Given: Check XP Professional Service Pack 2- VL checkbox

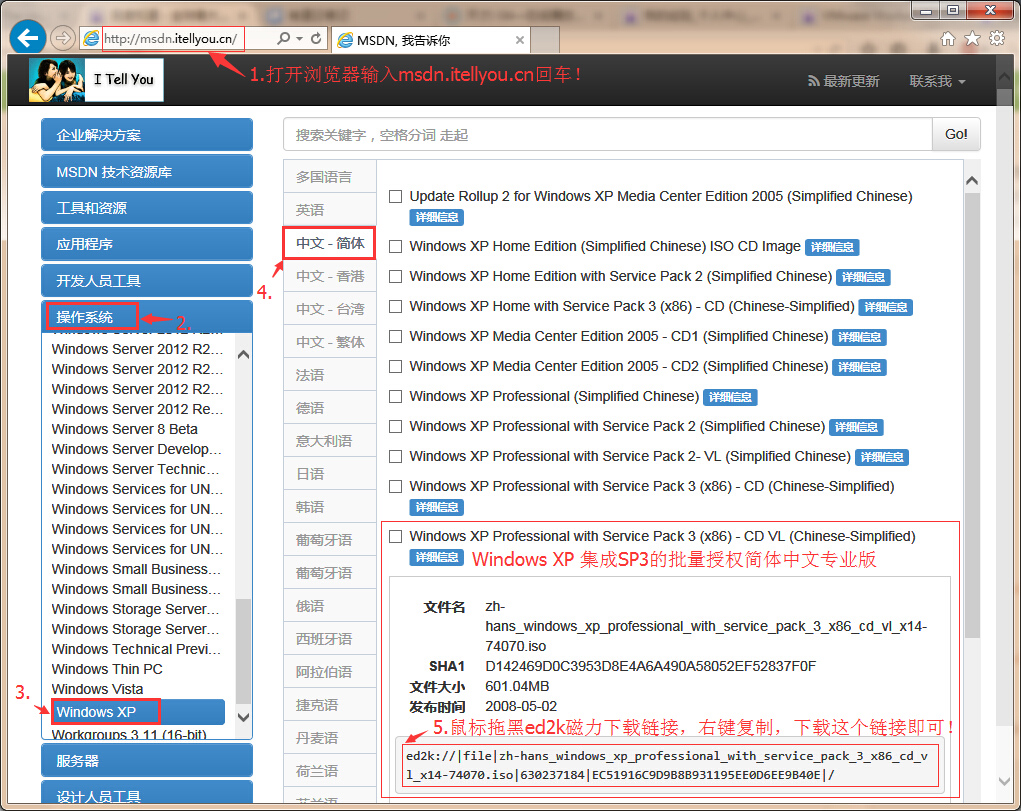Looking at the screenshot, I should click(395, 457).
